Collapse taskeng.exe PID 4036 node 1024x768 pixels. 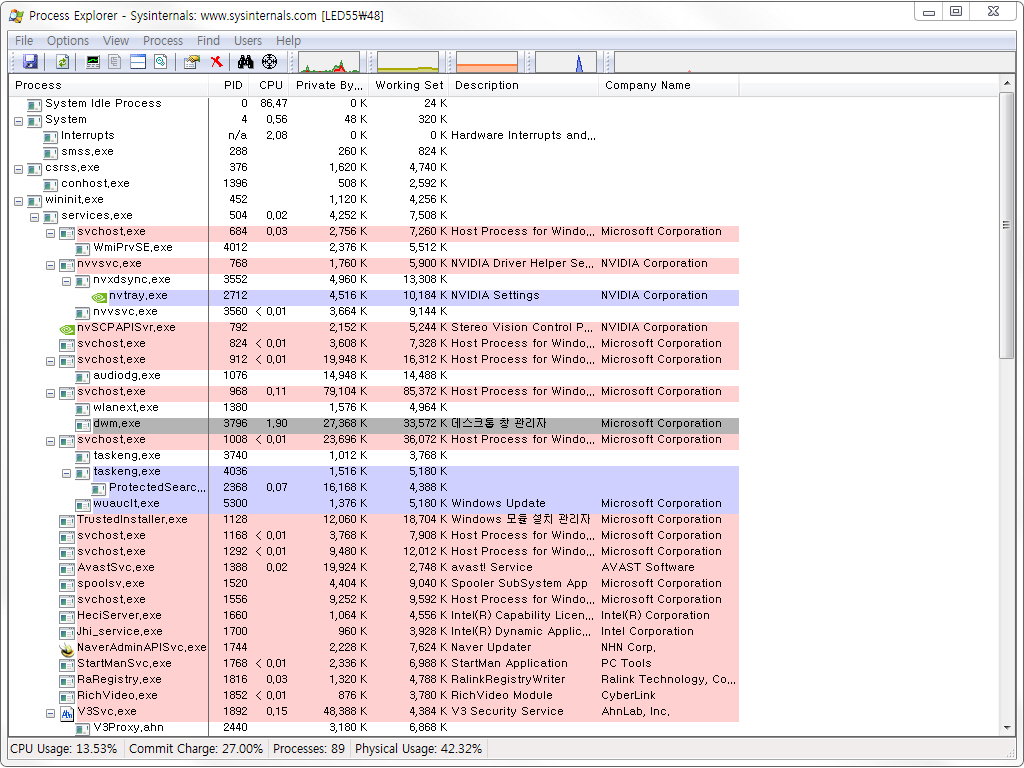[x=67, y=473]
